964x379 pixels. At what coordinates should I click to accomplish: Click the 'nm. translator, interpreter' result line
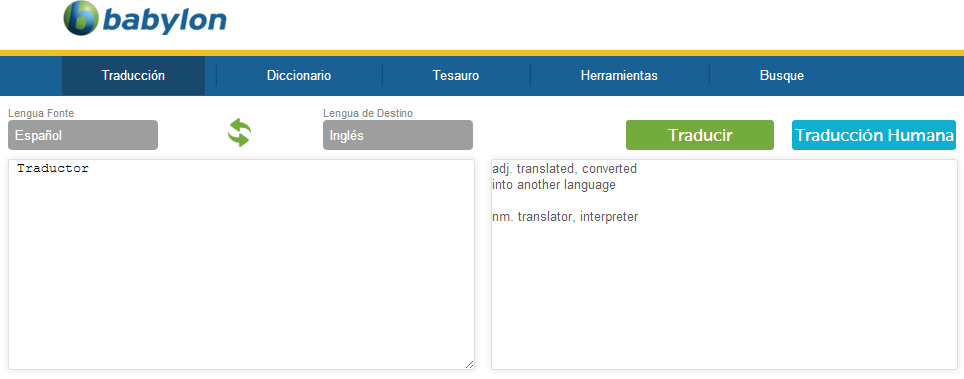(566, 217)
